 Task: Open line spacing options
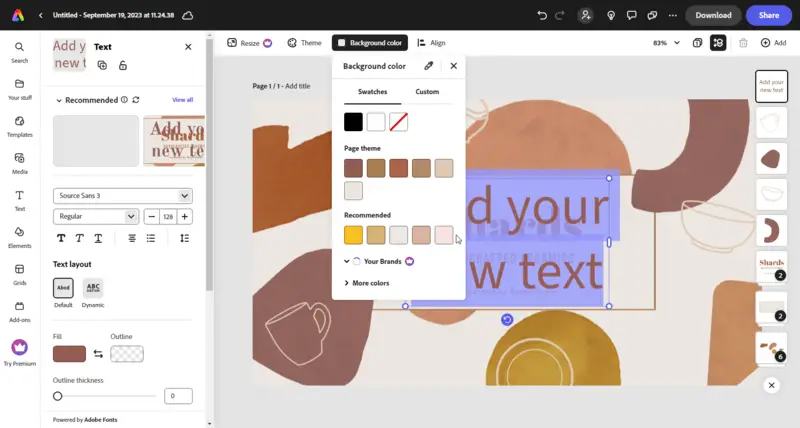[184, 238]
